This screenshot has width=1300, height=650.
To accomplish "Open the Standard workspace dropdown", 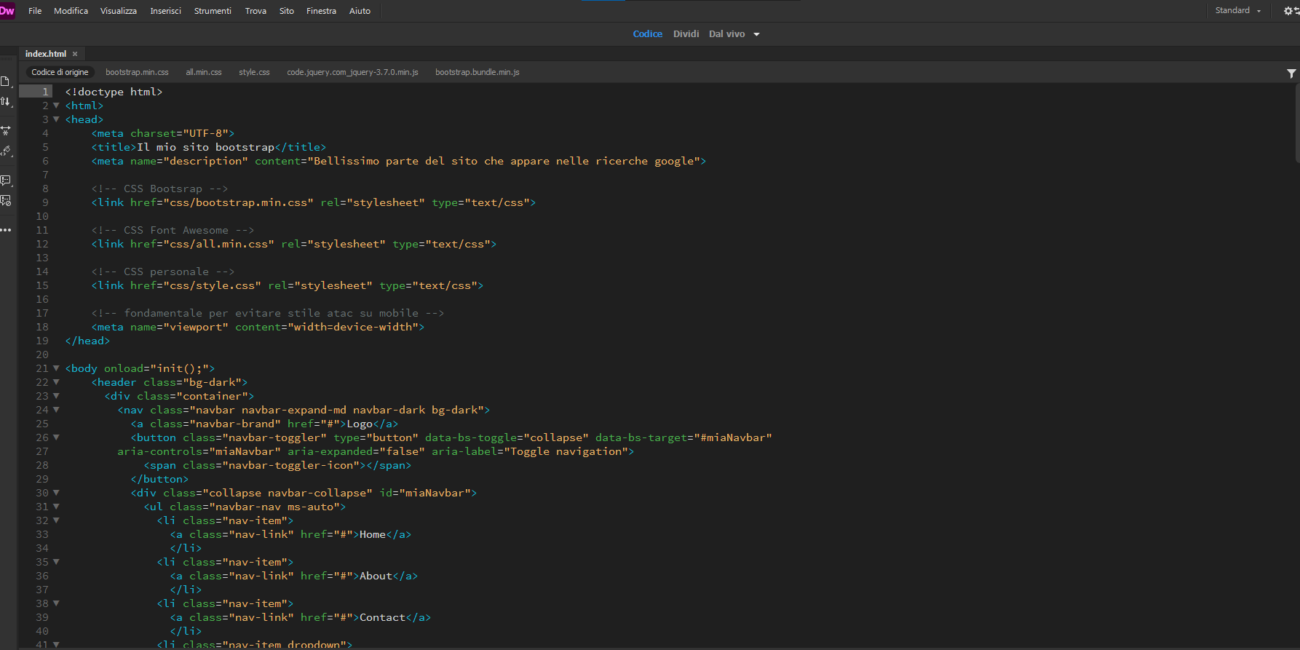I will (x=1237, y=11).
